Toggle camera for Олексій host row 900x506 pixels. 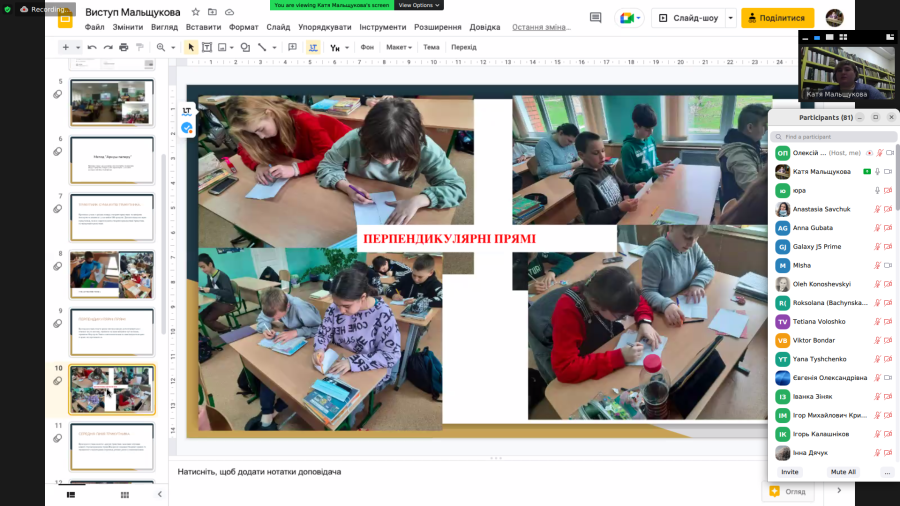point(889,153)
